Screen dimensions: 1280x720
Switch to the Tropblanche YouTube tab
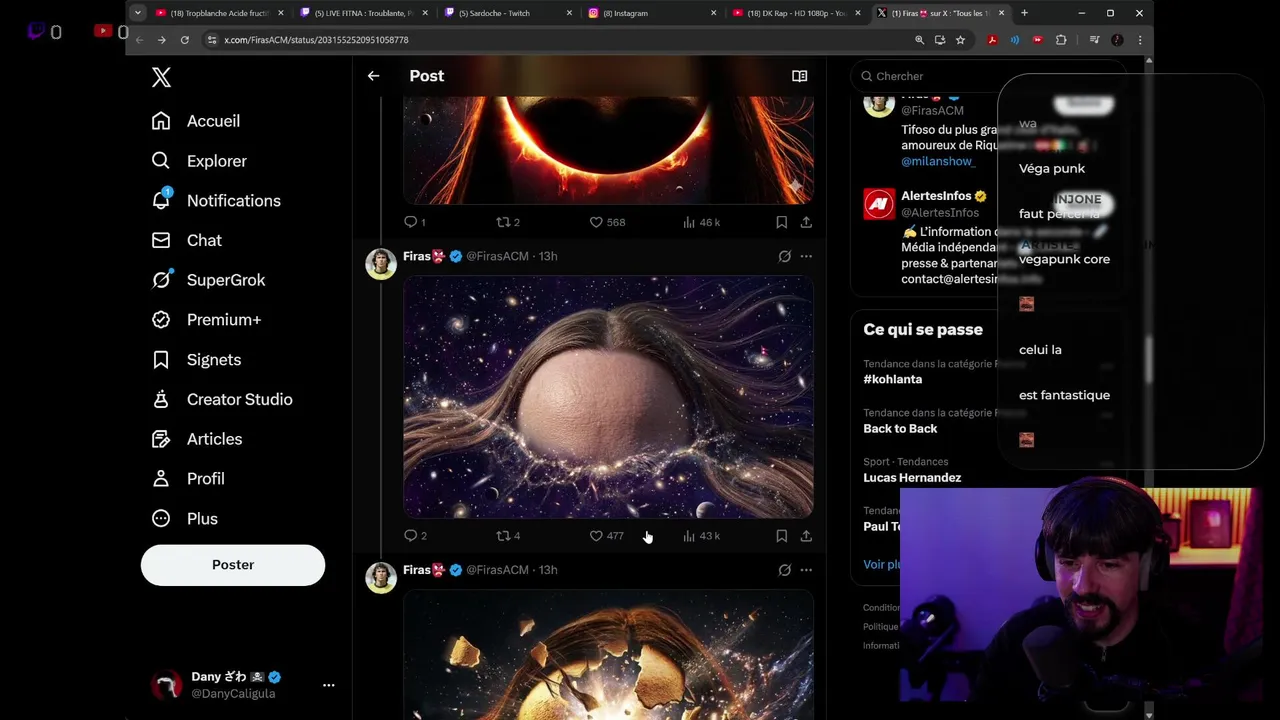click(219, 13)
